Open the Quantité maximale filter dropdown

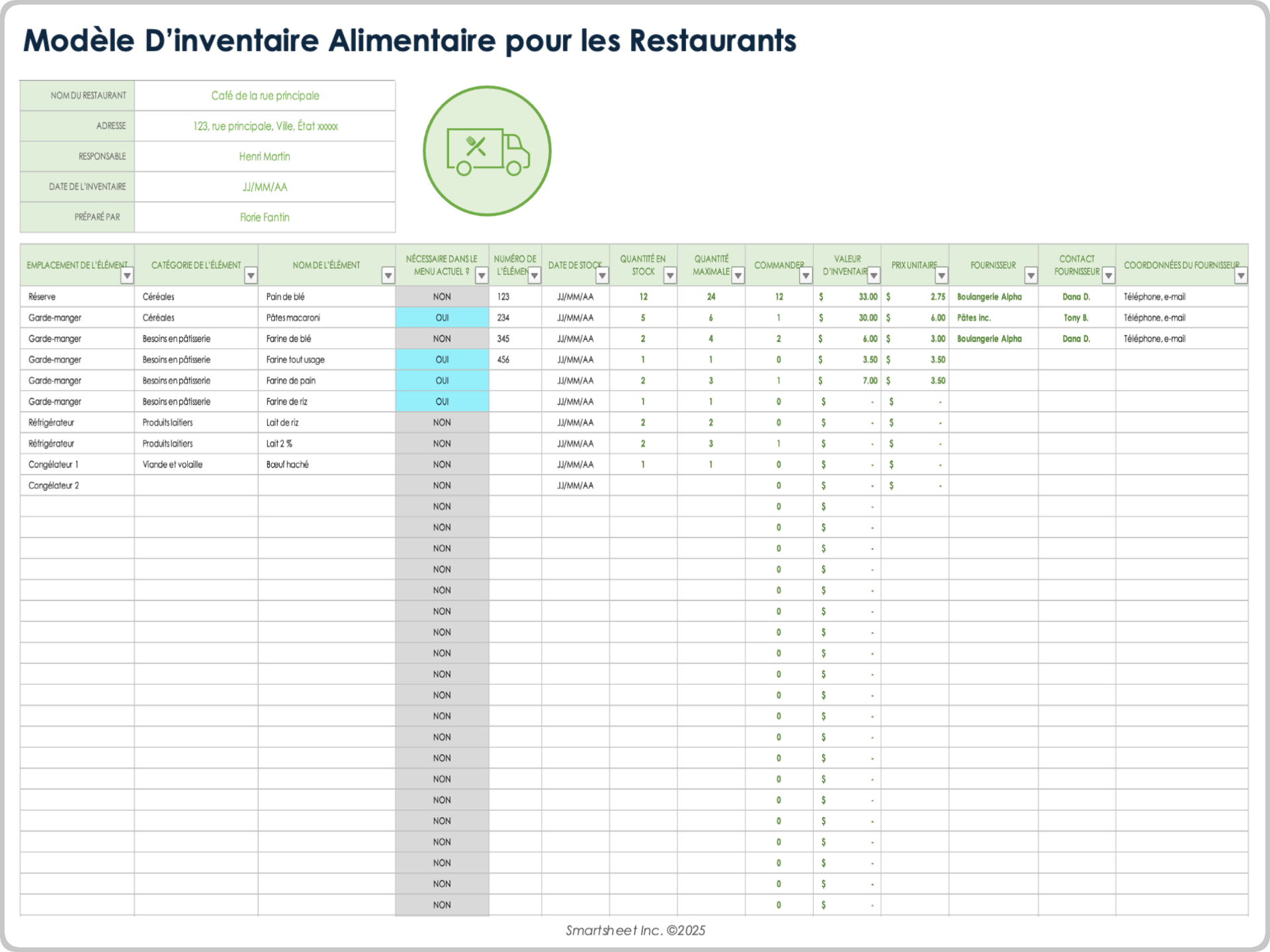coord(738,276)
